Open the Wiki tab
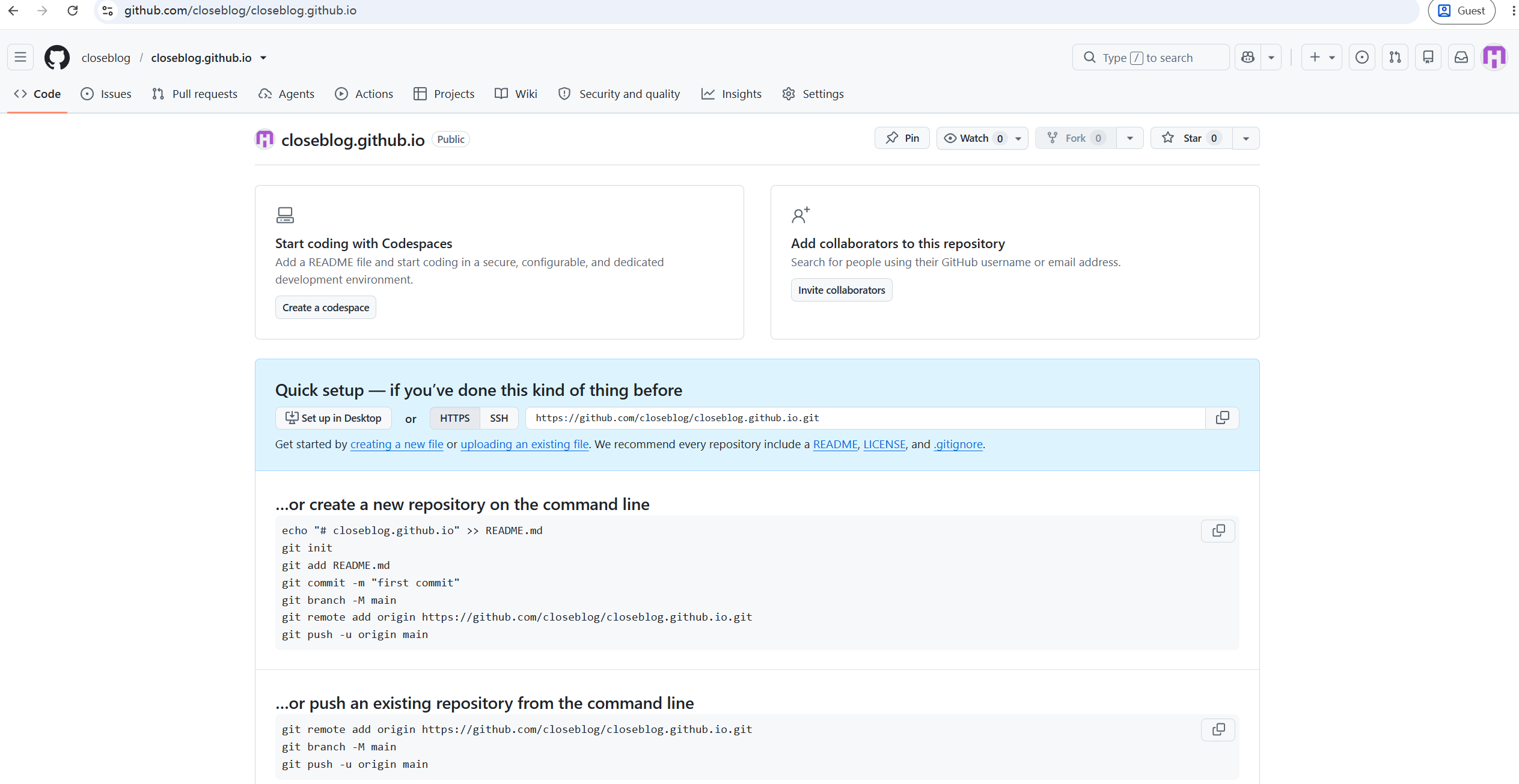1519x784 pixels. [516, 94]
